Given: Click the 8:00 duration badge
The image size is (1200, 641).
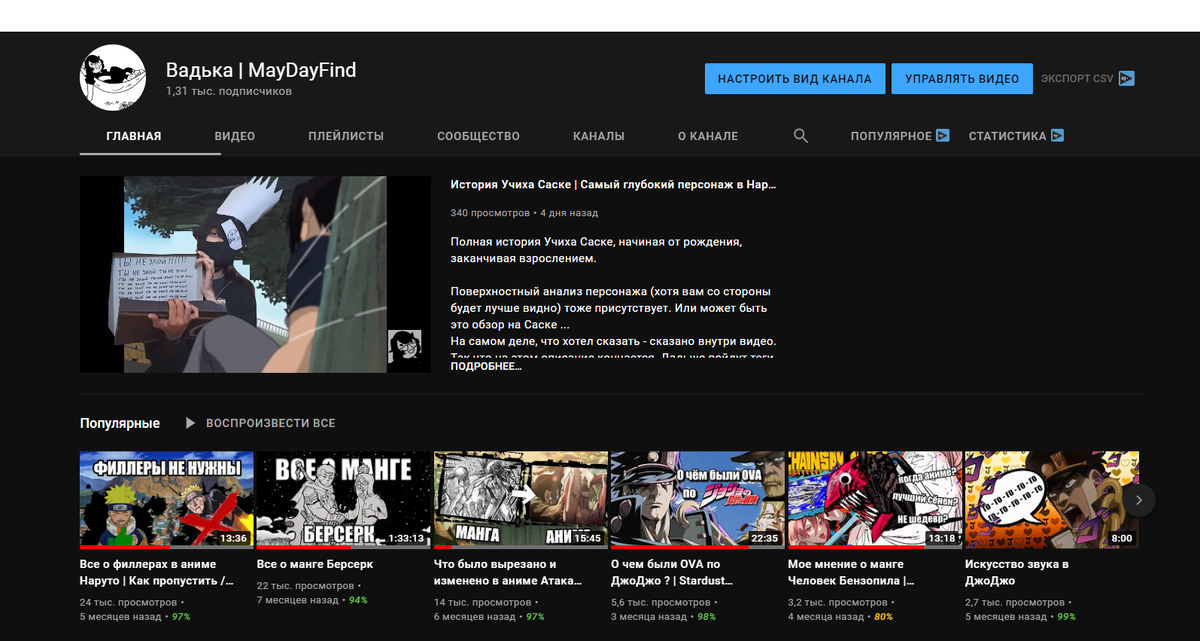Looking at the screenshot, I should pyautogui.click(x=1121, y=538).
